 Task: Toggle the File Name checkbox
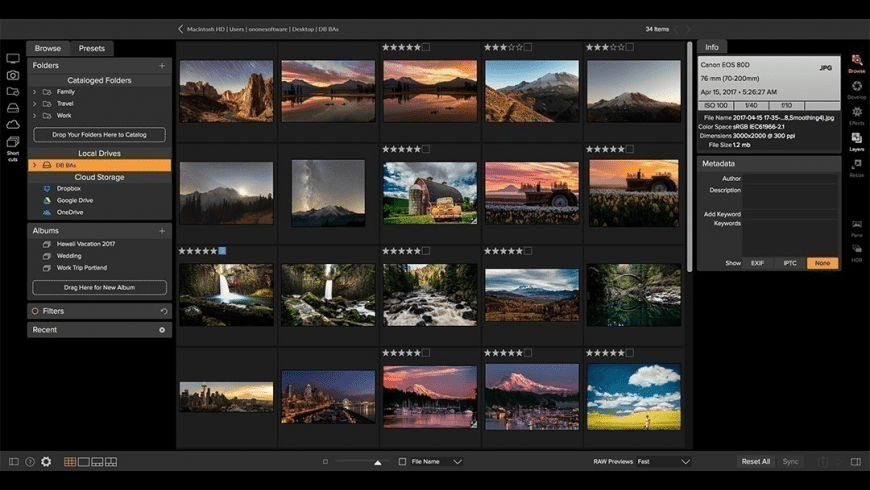[403, 462]
